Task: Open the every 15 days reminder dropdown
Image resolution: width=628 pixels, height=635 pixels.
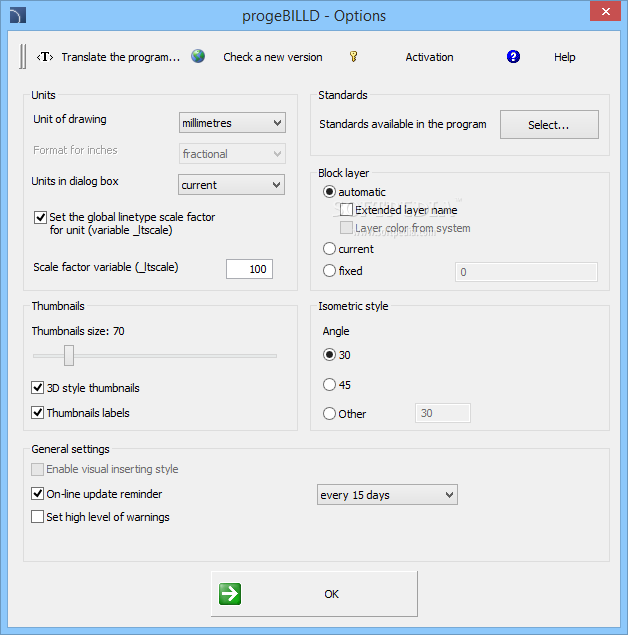Action: [387, 494]
